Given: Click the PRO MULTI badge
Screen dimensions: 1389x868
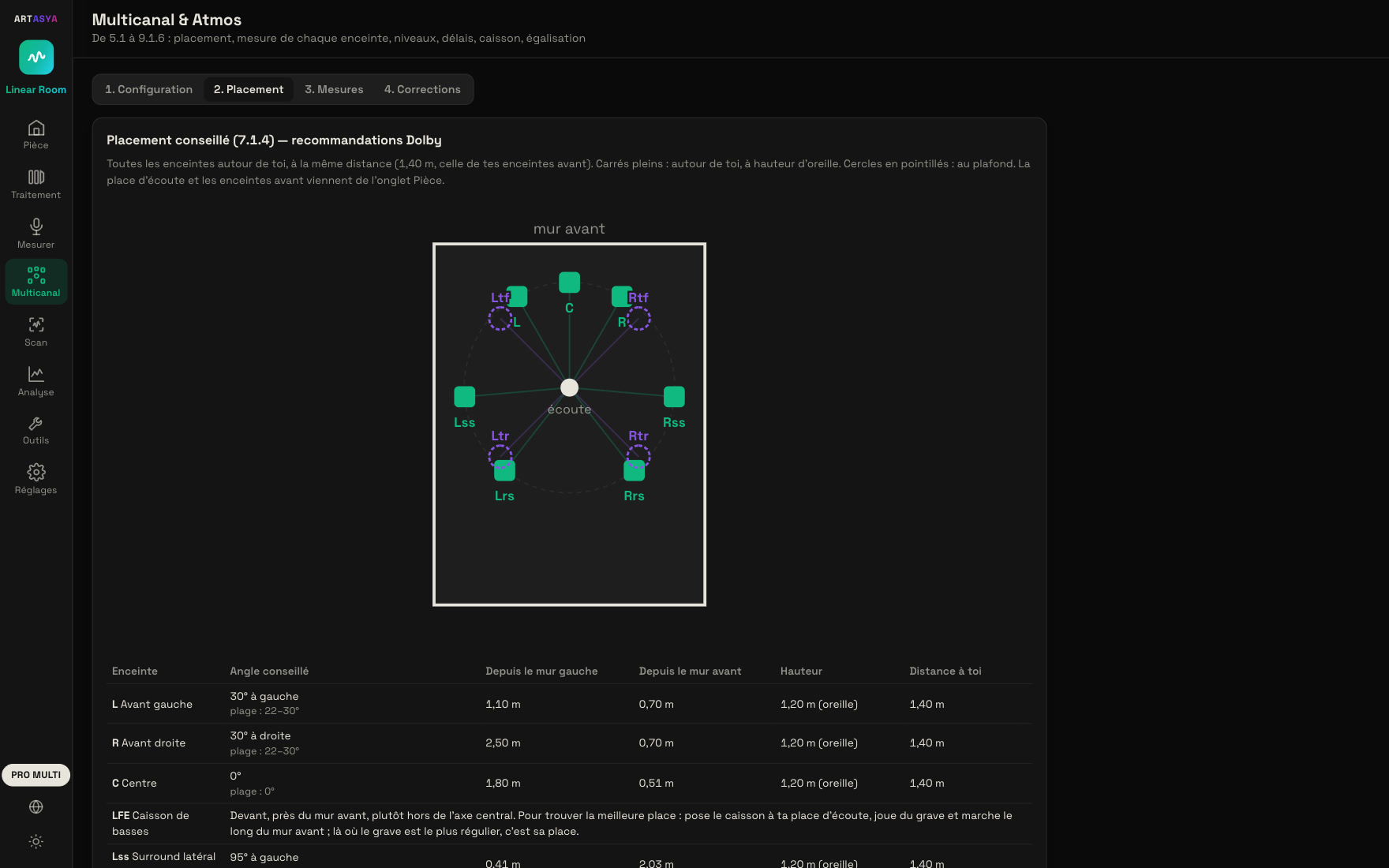Looking at the screenshot, I should (x=36, y=775).
